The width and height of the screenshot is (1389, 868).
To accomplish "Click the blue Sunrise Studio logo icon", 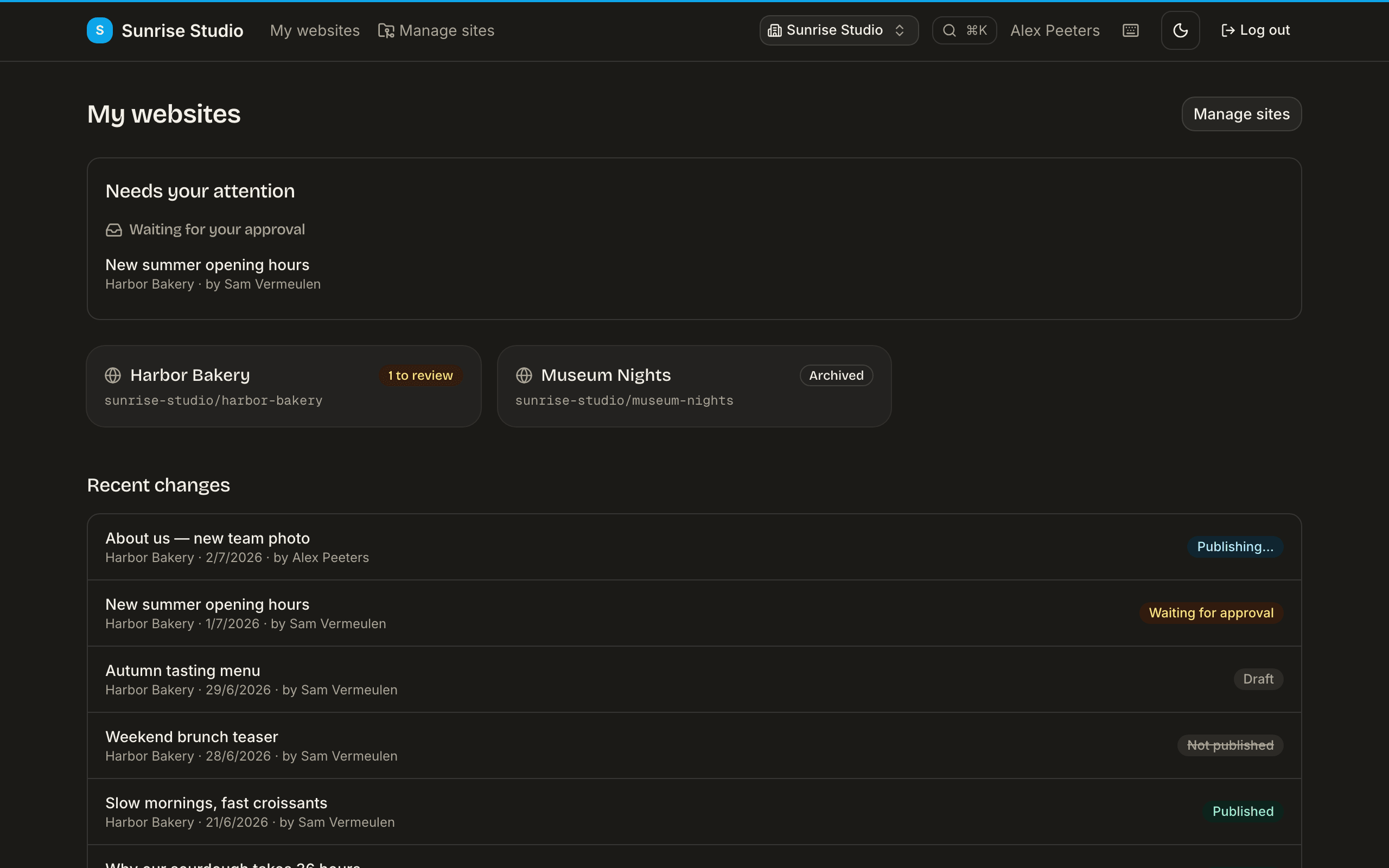I will (x=99, y=30).
